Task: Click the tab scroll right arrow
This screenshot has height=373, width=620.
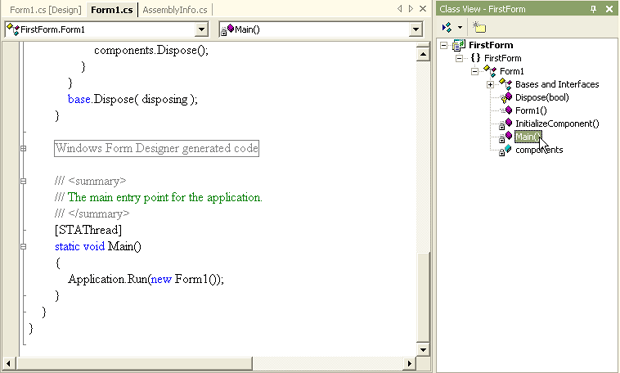Action: [x=411, y=9]
